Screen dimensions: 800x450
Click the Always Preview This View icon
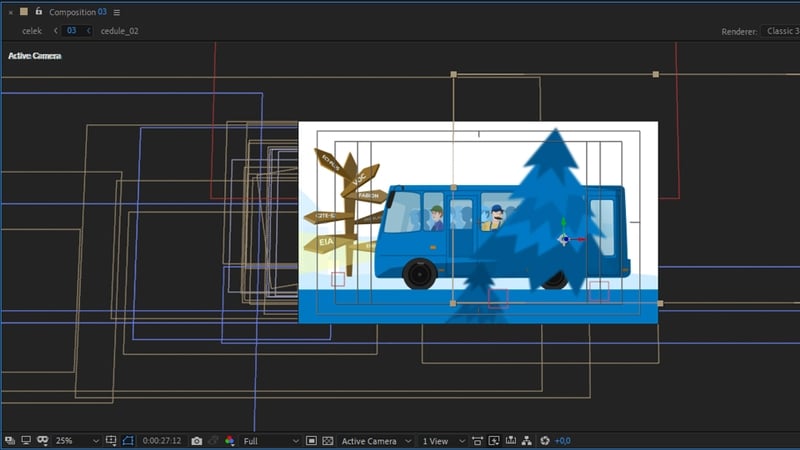pos(9,441)
